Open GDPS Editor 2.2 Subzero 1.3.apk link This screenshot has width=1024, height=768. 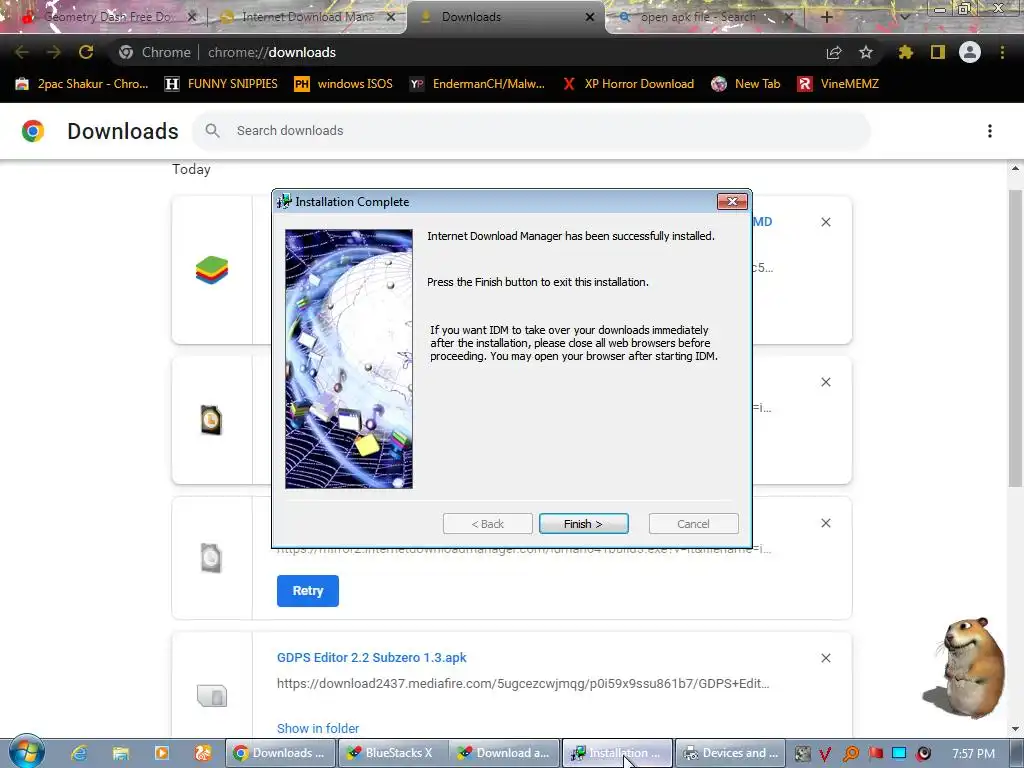coord(372,658)
